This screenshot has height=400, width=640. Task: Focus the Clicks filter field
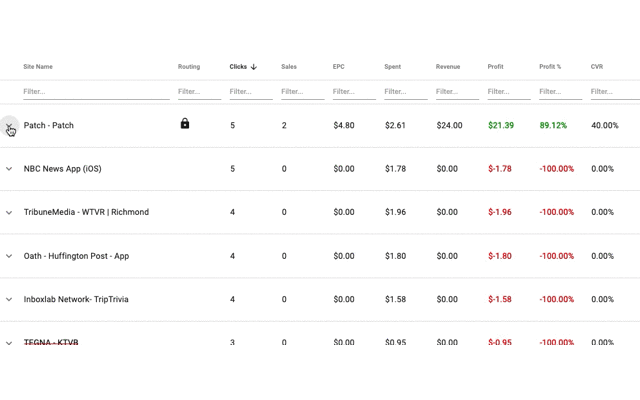click(251, 92)
